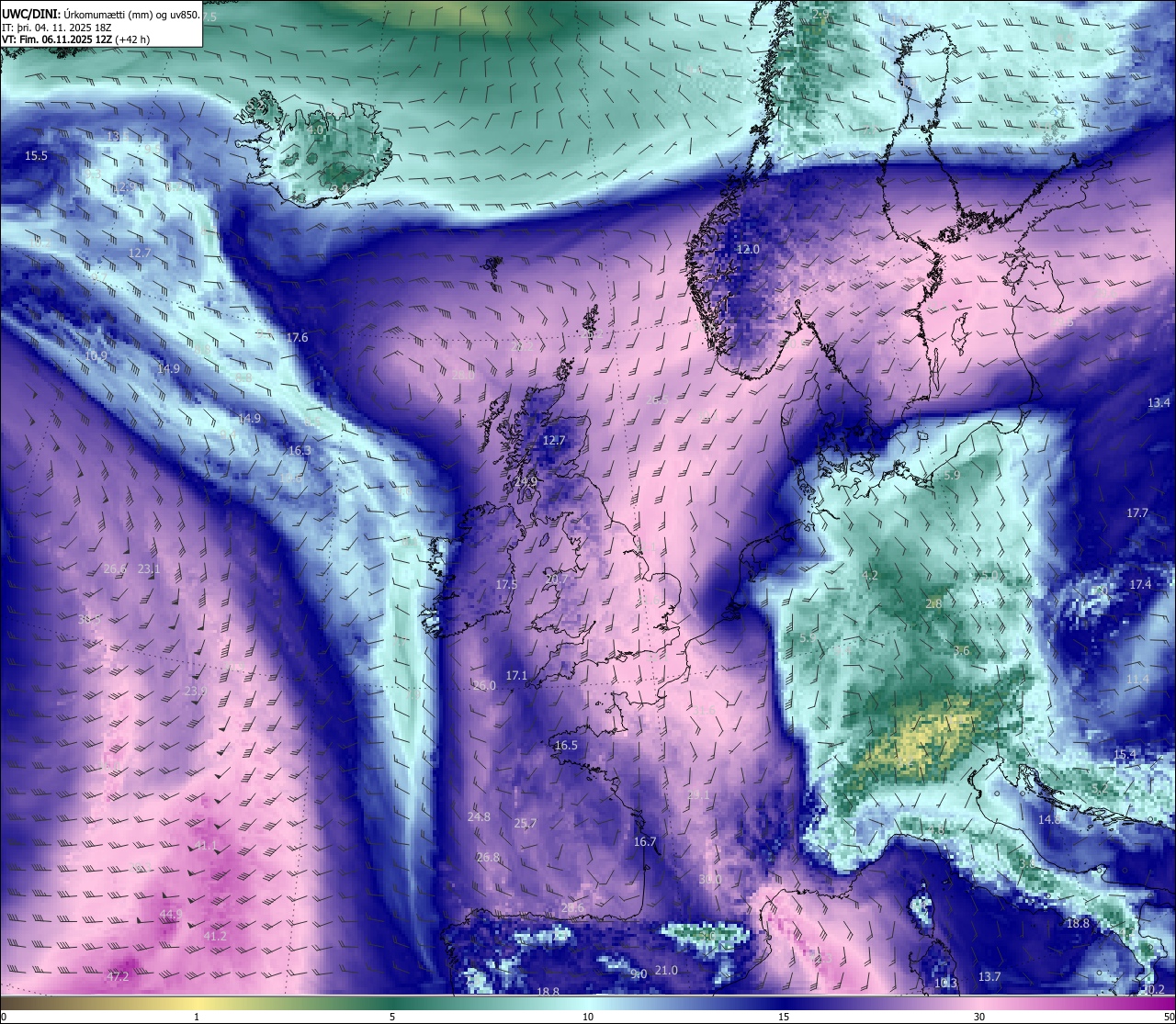Image resolution: width=1176 pixels, height=1024 pixels.
Task: Click the 24.8 value label
Action: point(479,817)
